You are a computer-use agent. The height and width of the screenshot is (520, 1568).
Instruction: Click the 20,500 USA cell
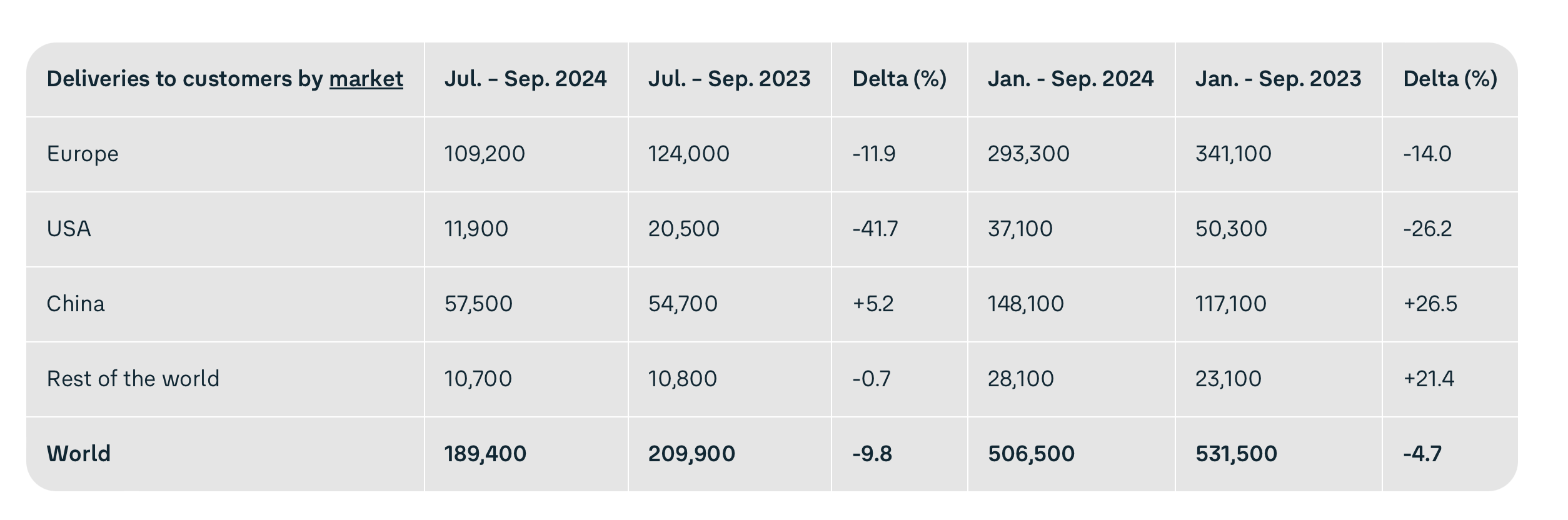(683, 229)
